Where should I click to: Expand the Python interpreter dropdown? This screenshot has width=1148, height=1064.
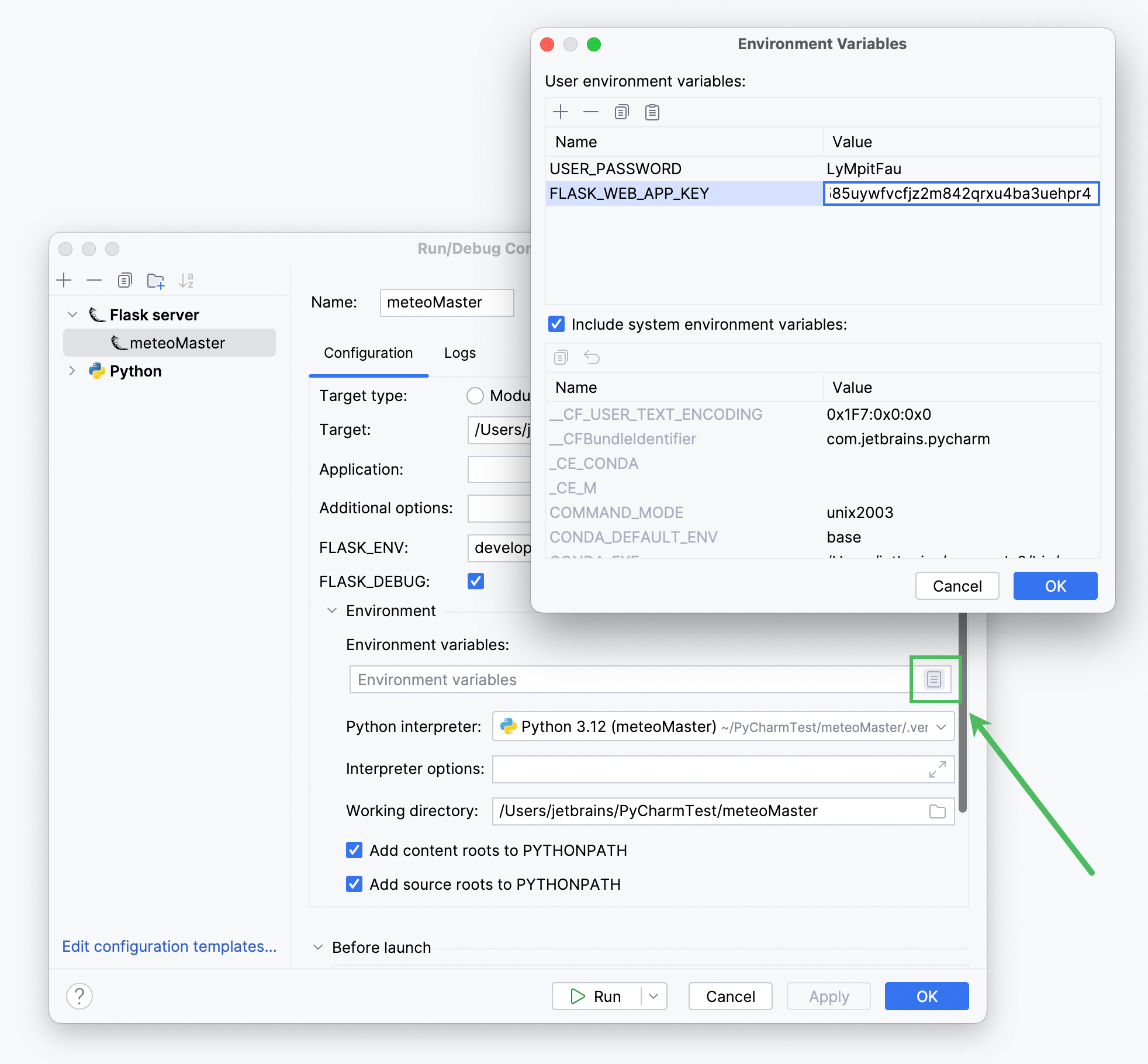point(941,727)
